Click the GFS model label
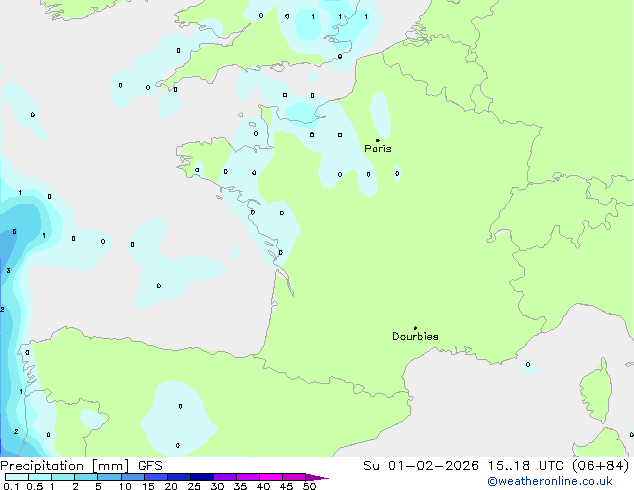The image size is (634, 490). click(150, 466)
